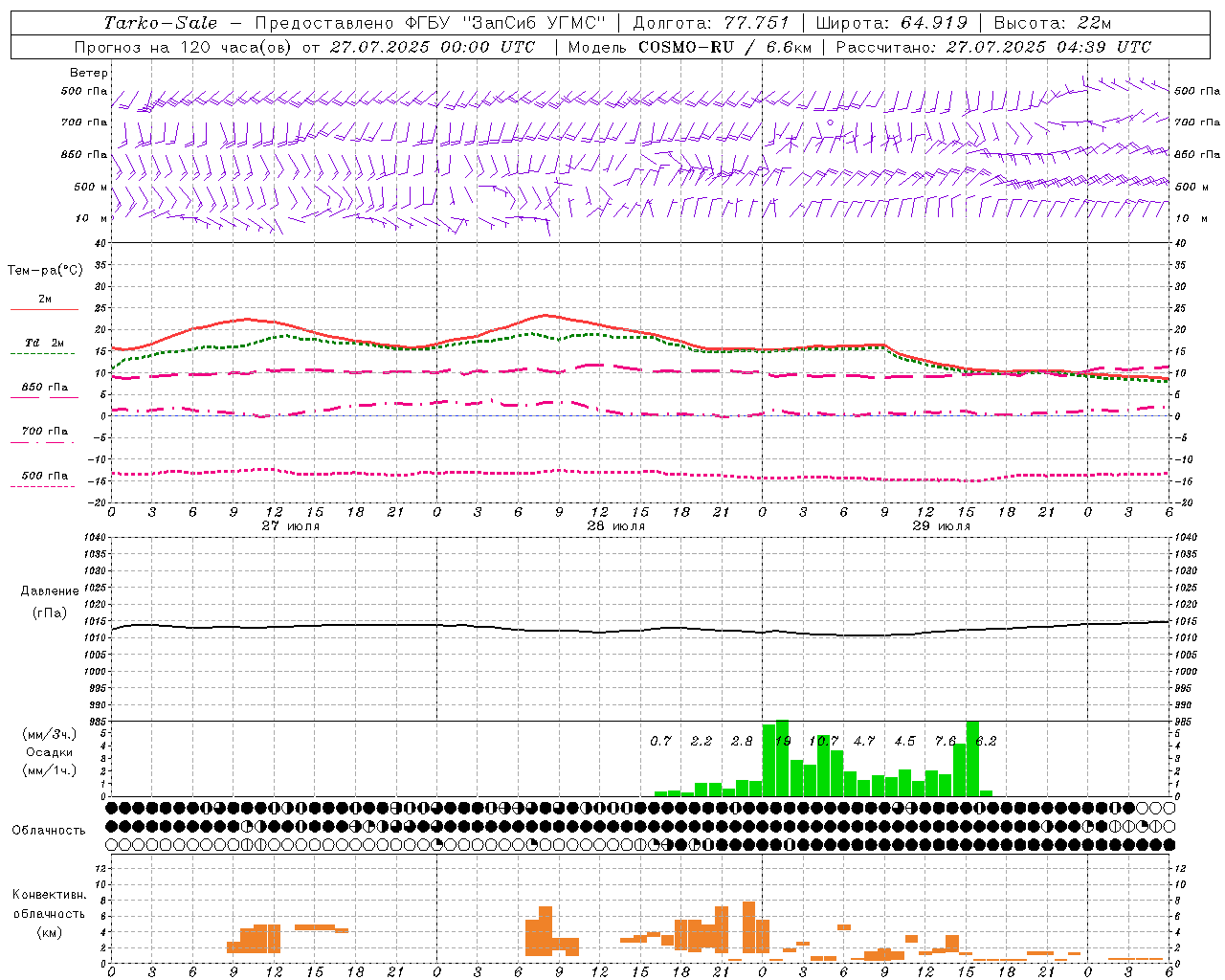This screenshot has height=980, width=1225.
Task: Select the model label "Модель COSMO-RU / 6.6км"
Action: click(690, 47)
